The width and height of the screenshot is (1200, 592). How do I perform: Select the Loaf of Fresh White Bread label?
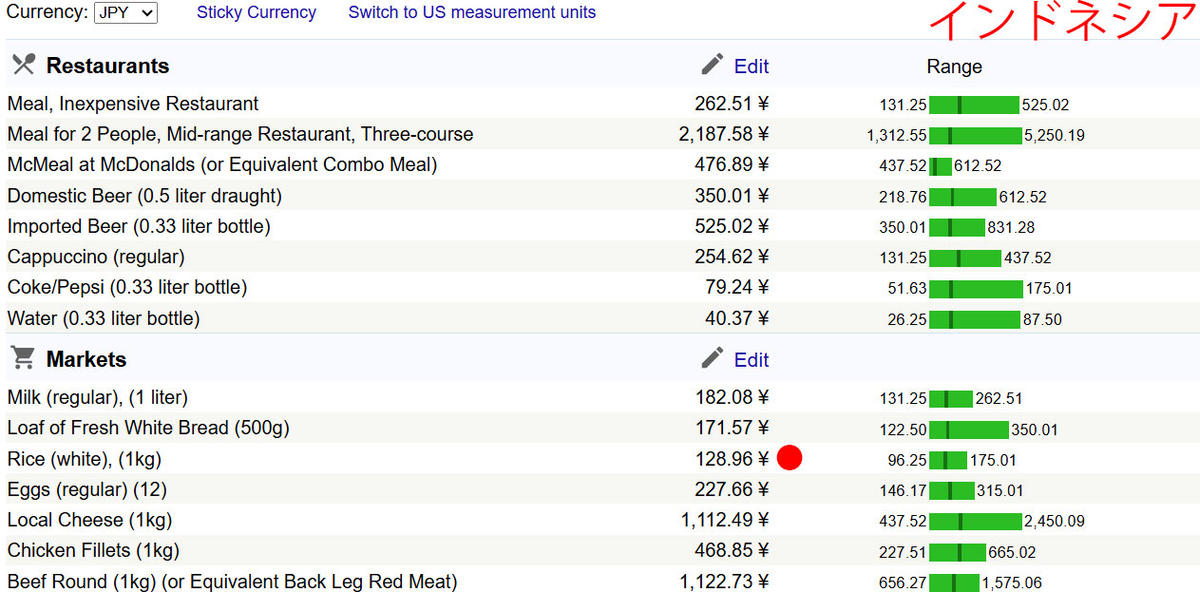coord(148,428)
